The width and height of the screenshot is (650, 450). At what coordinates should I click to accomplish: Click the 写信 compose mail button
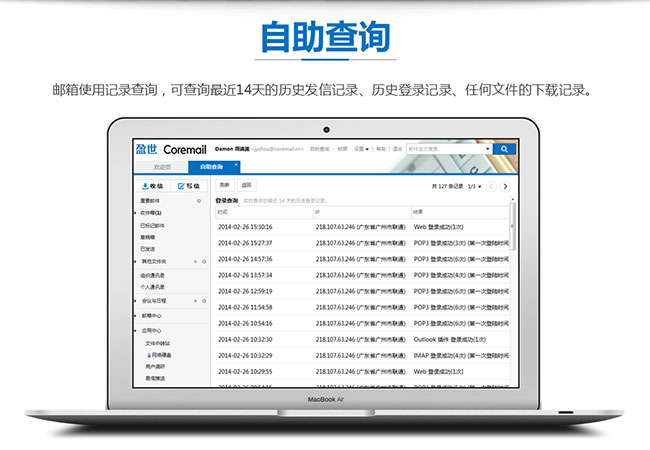pyautogui.click(x=187, y=186)
